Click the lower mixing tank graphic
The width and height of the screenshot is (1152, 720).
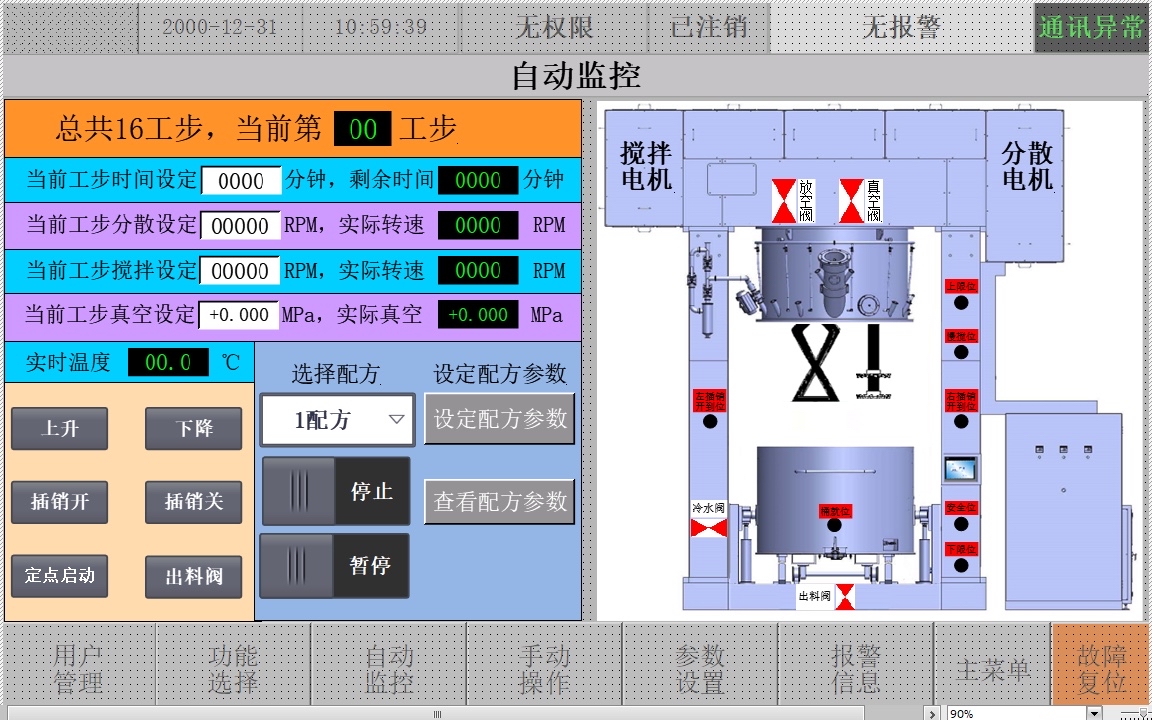pyautogui.click(x=835, y=501)
